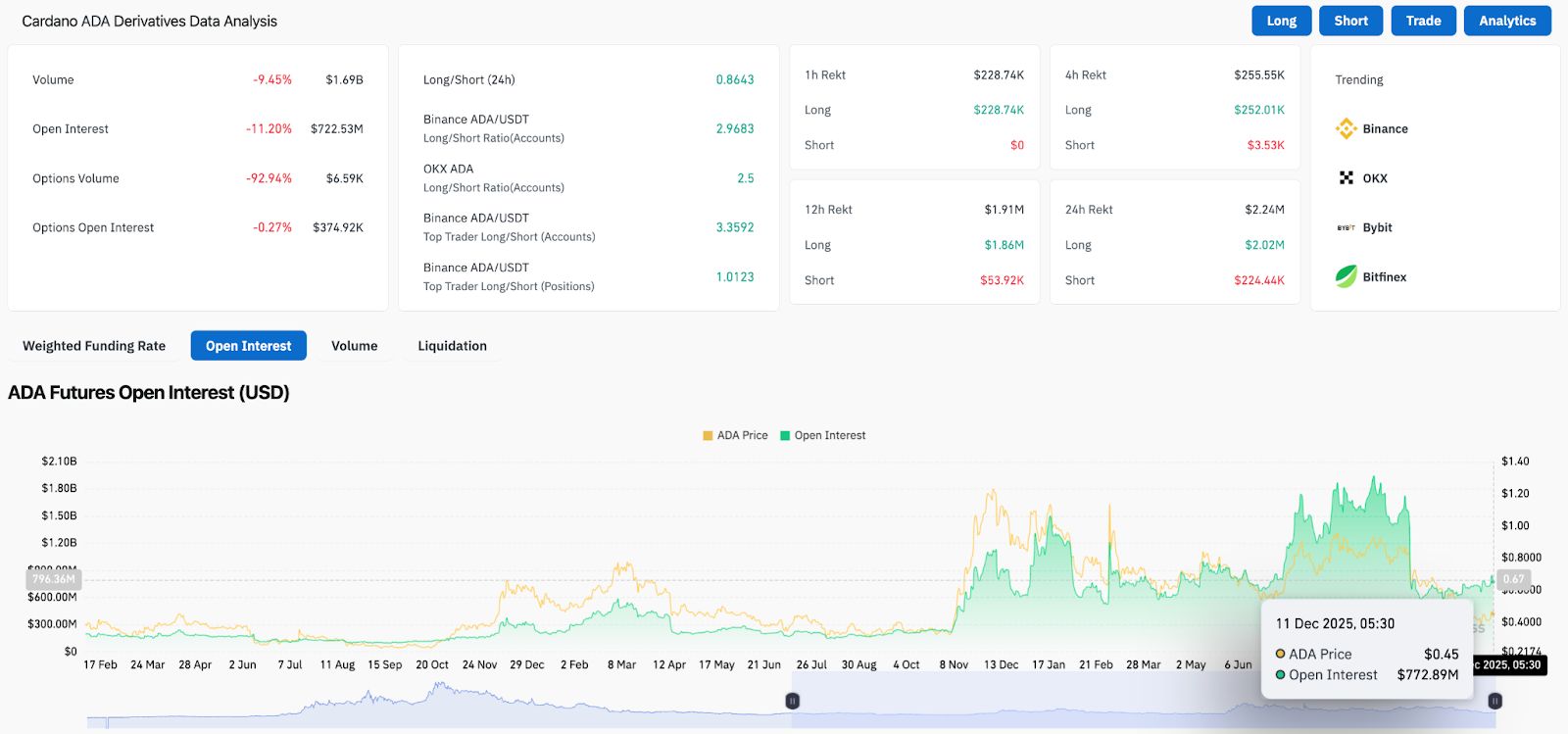Select the Open Interest tab
Image resolution: width=1568 pixels, height=734 pixels.
click(x=248, y=346)
